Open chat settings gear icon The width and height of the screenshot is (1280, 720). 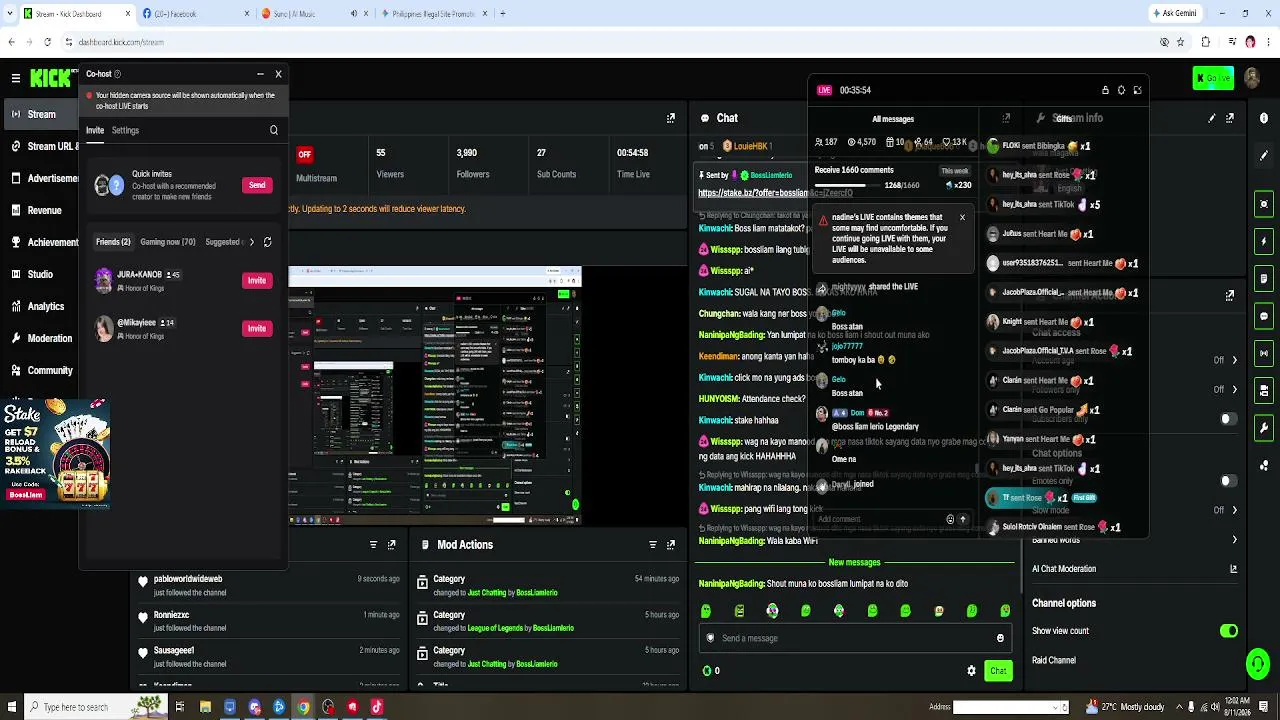[971, 671]
